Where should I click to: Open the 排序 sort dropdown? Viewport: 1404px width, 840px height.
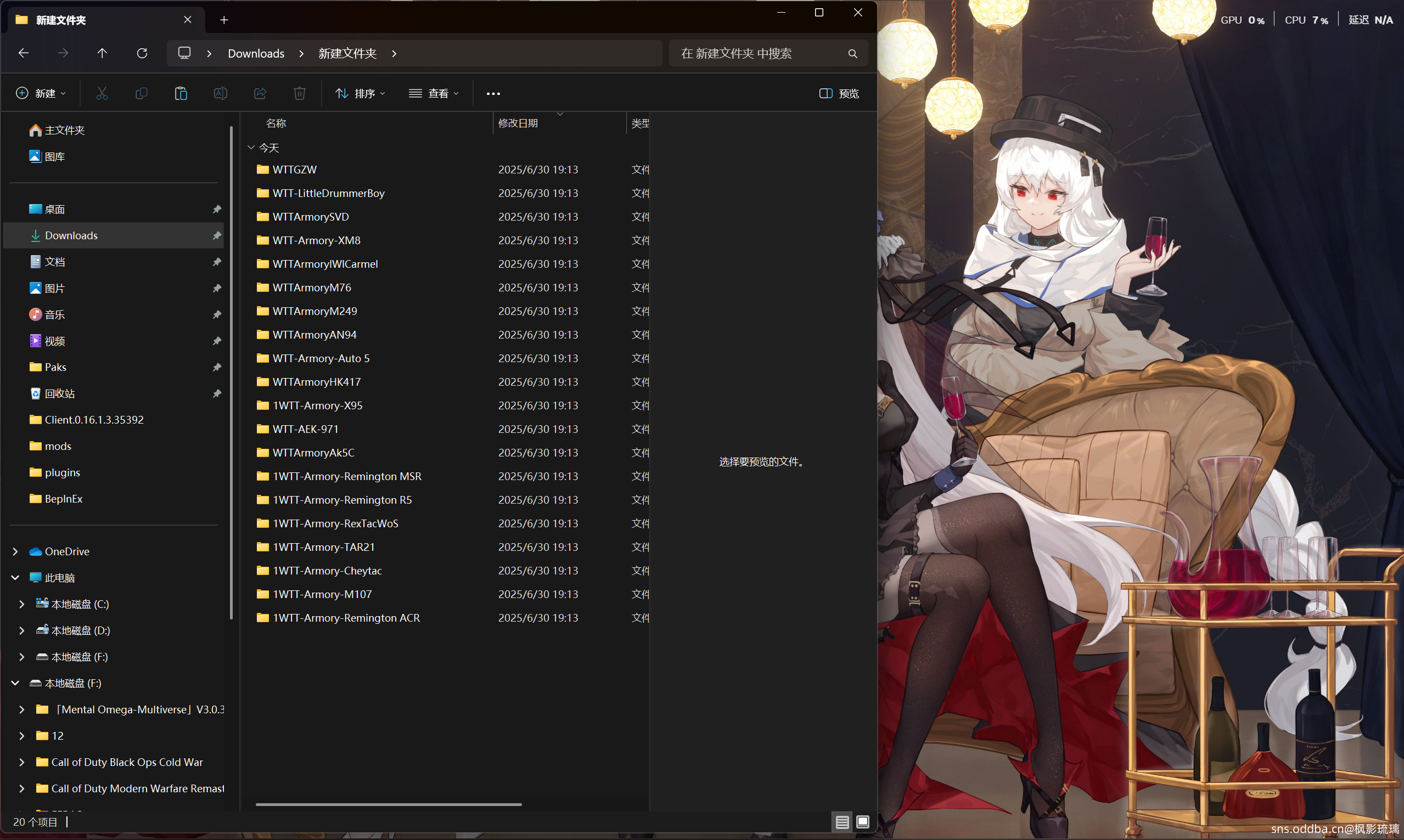[360, 93]
